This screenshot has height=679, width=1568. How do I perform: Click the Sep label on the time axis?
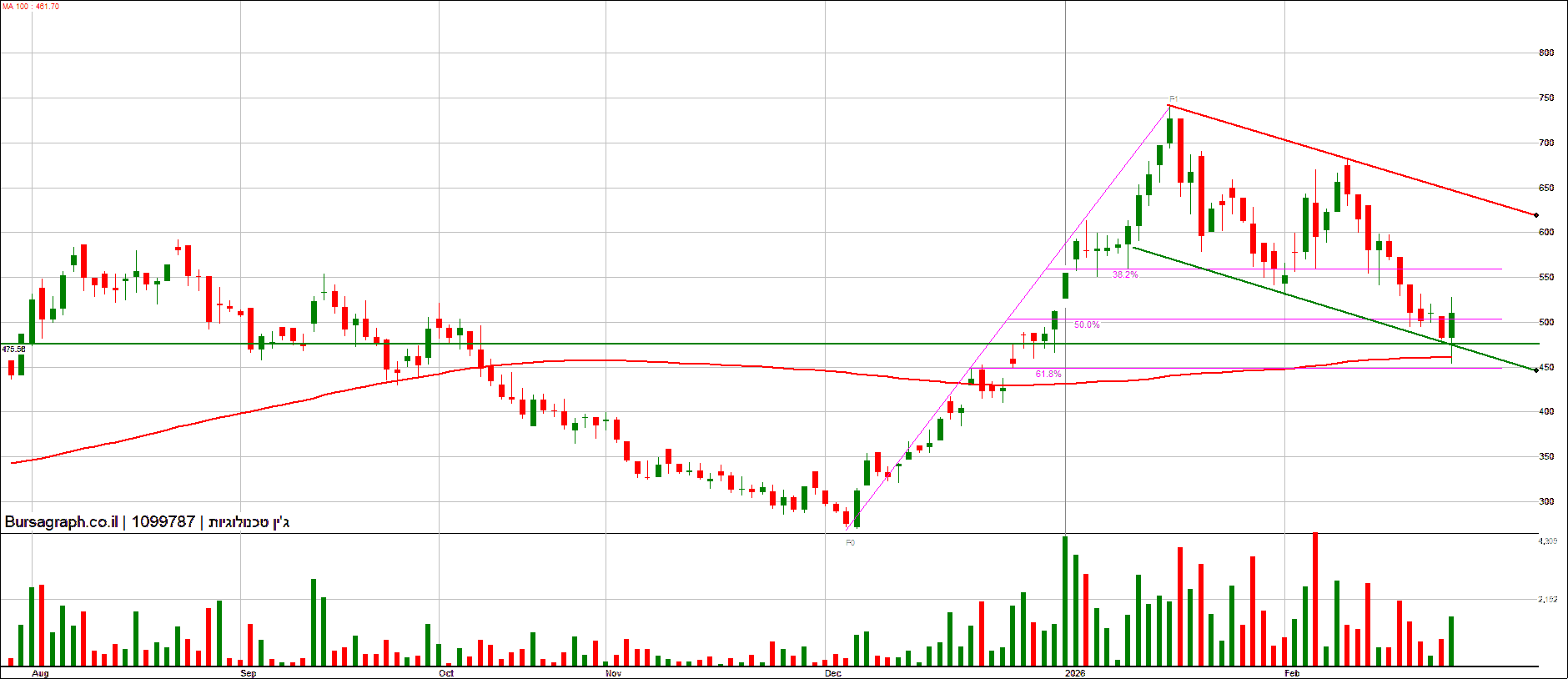[x=248, y=673]
